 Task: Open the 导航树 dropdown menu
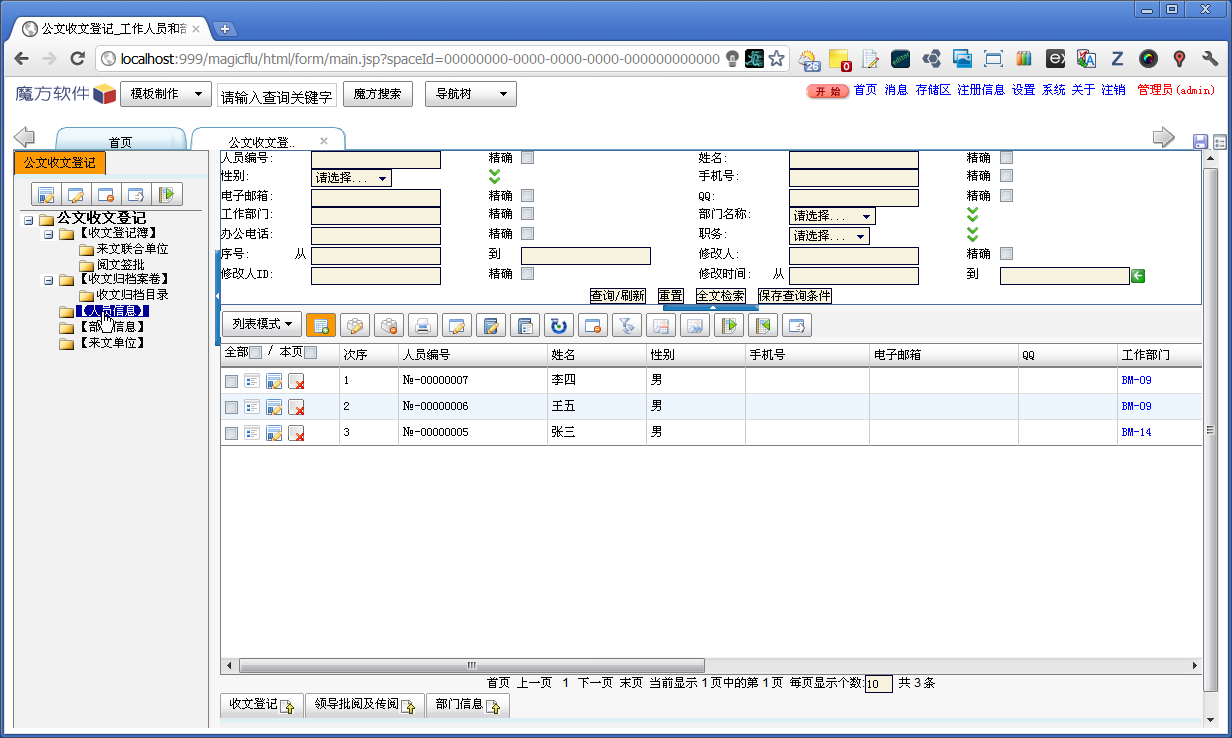click(471, 94)
